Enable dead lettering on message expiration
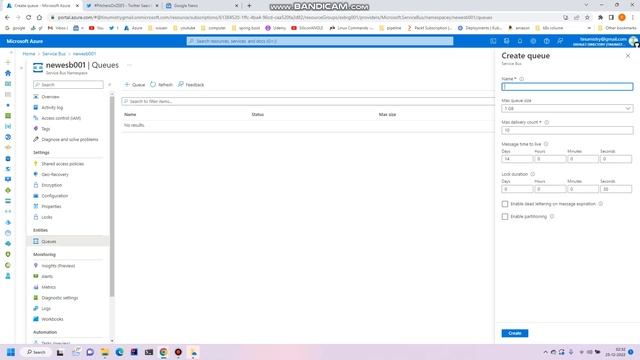 [505, 204]
